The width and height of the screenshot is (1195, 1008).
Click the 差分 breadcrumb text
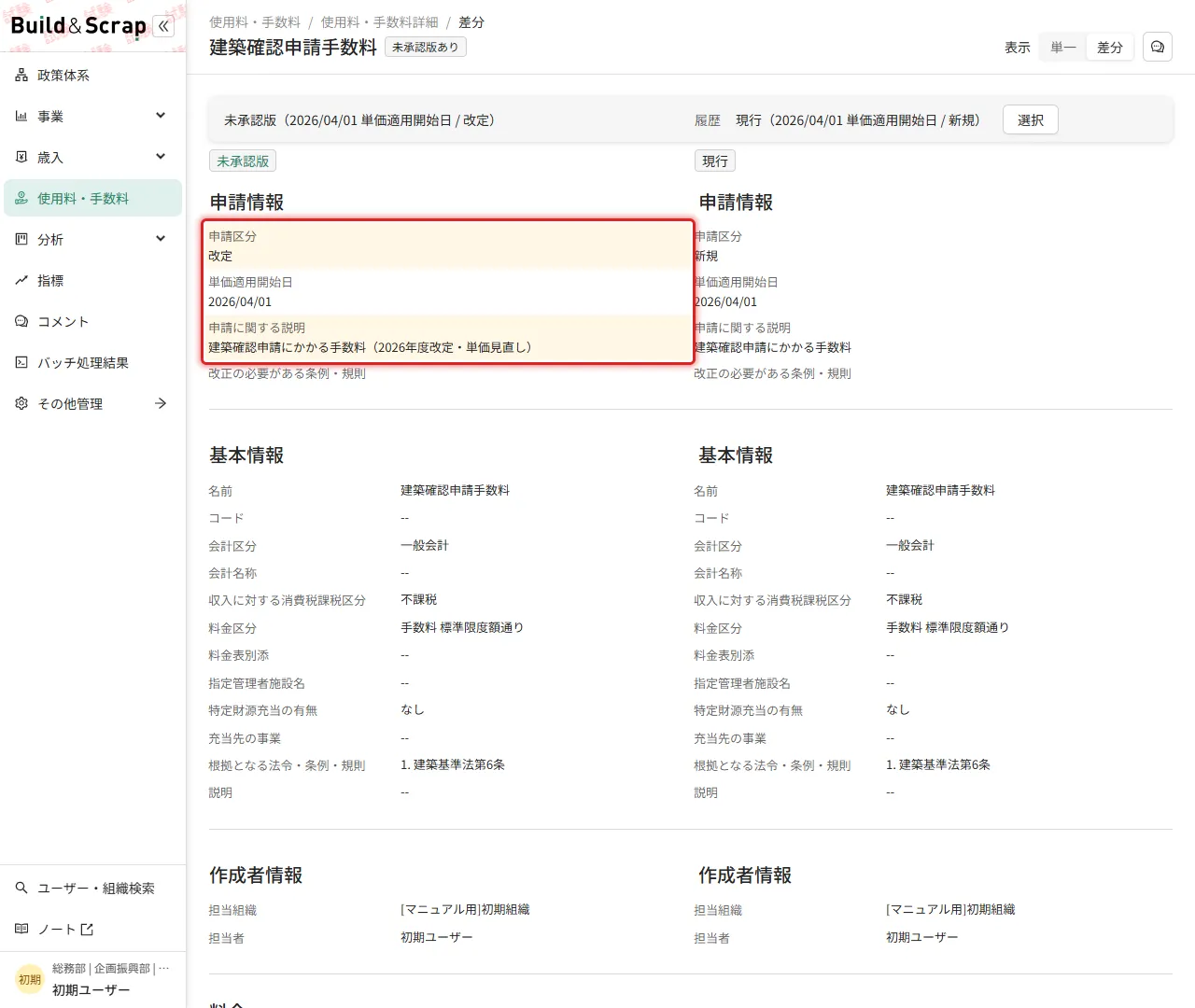471,22
